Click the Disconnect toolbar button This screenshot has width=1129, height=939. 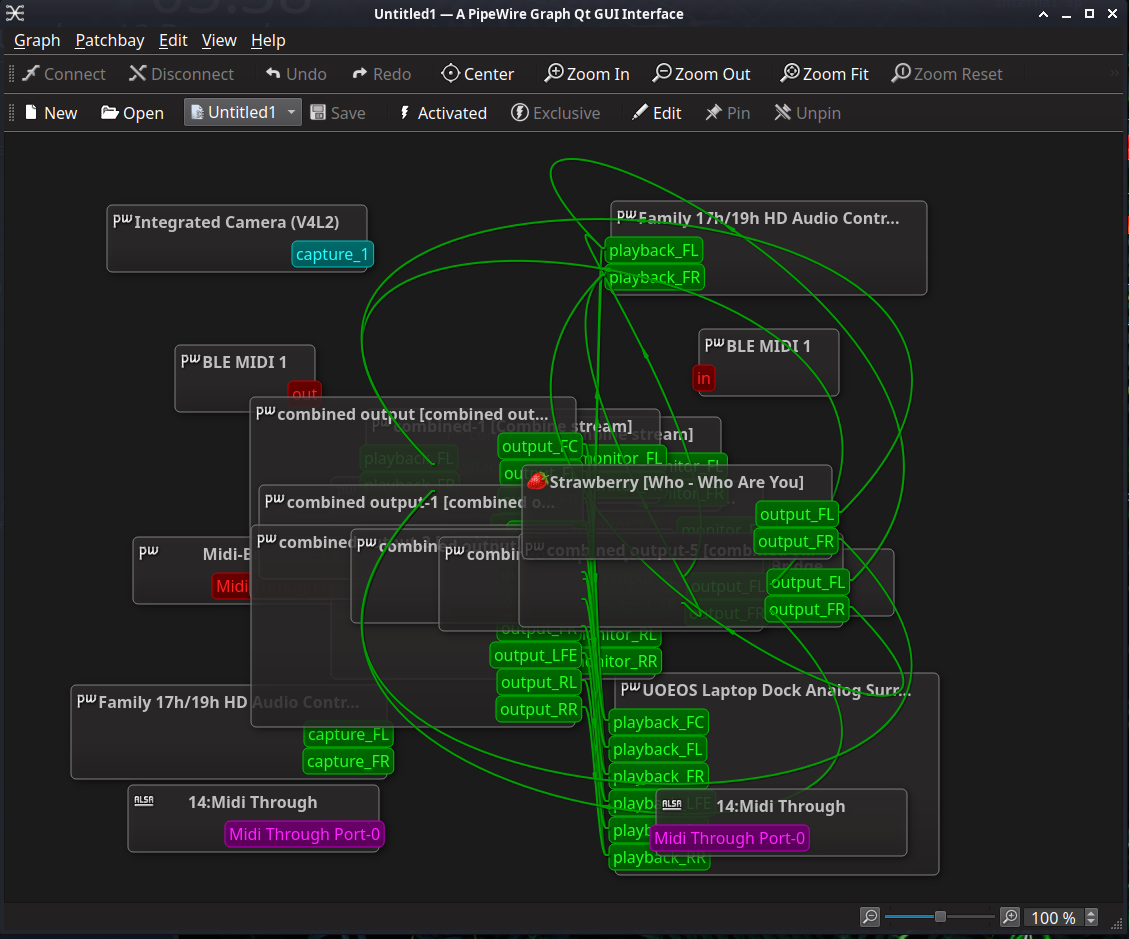(x=181, y=74)
